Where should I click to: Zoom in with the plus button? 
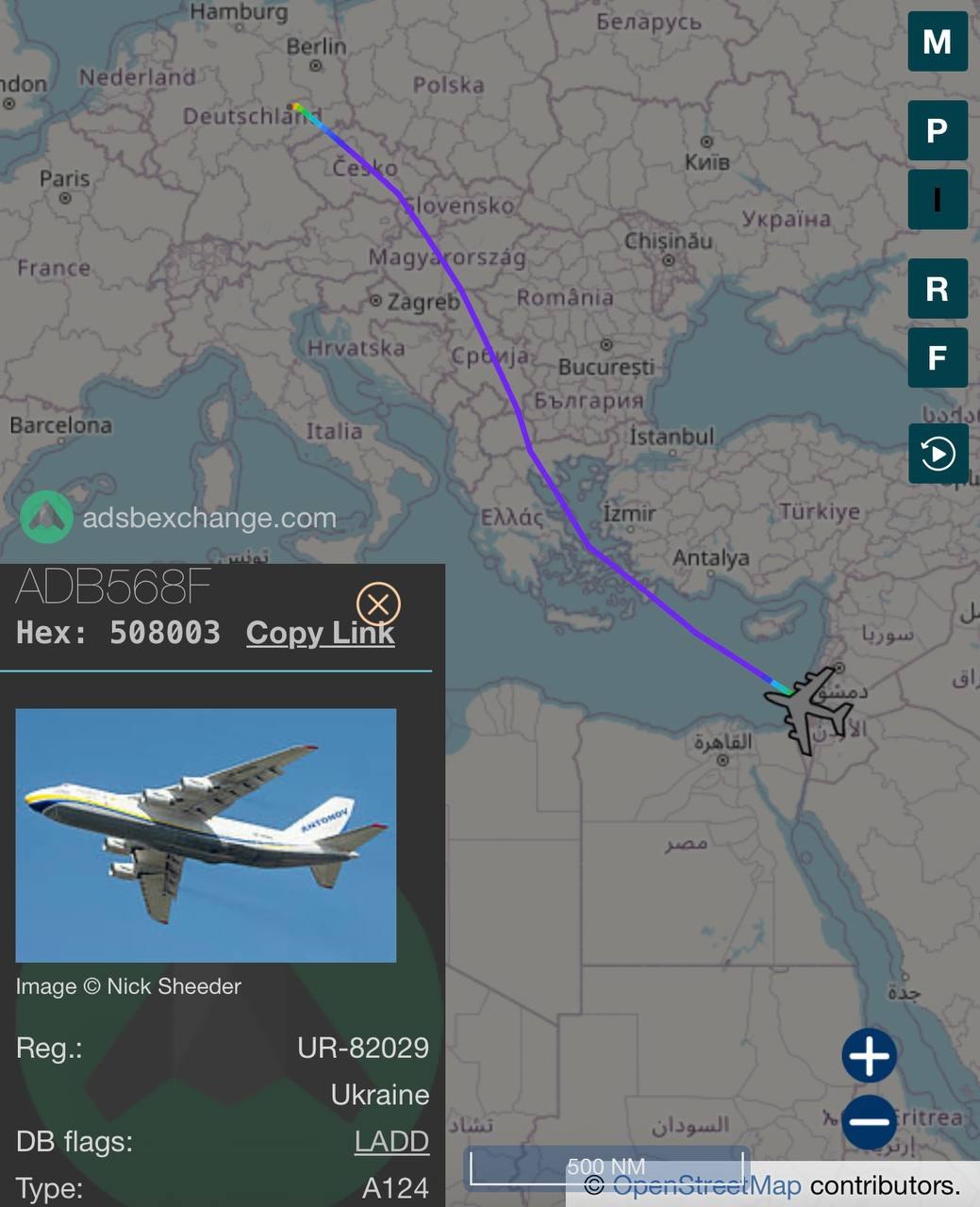(x=868, y=1055)
